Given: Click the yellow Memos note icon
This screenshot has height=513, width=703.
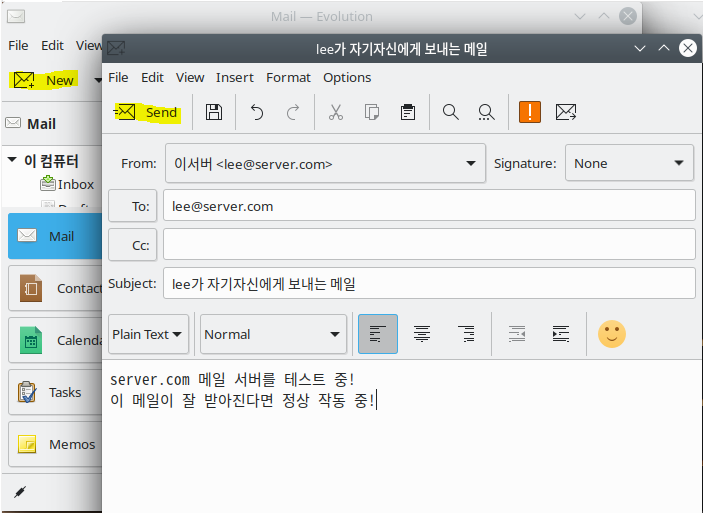Looking at the screenshot, I should tap(27, 444).
